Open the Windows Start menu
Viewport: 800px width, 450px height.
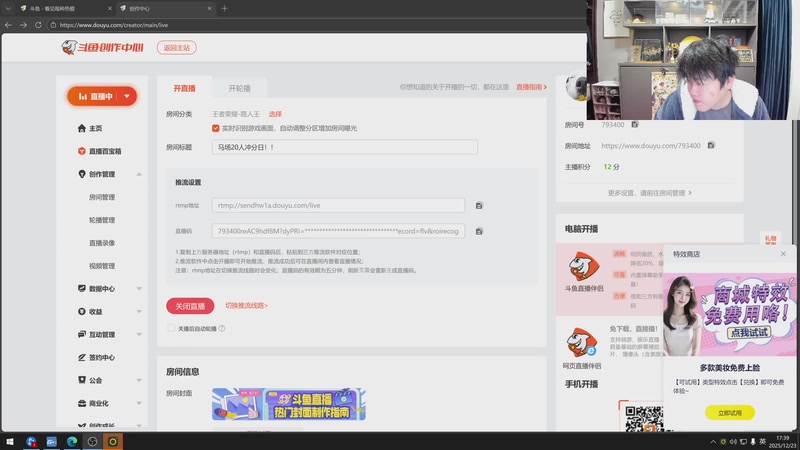pyautogui.click(x=10, y=441)
